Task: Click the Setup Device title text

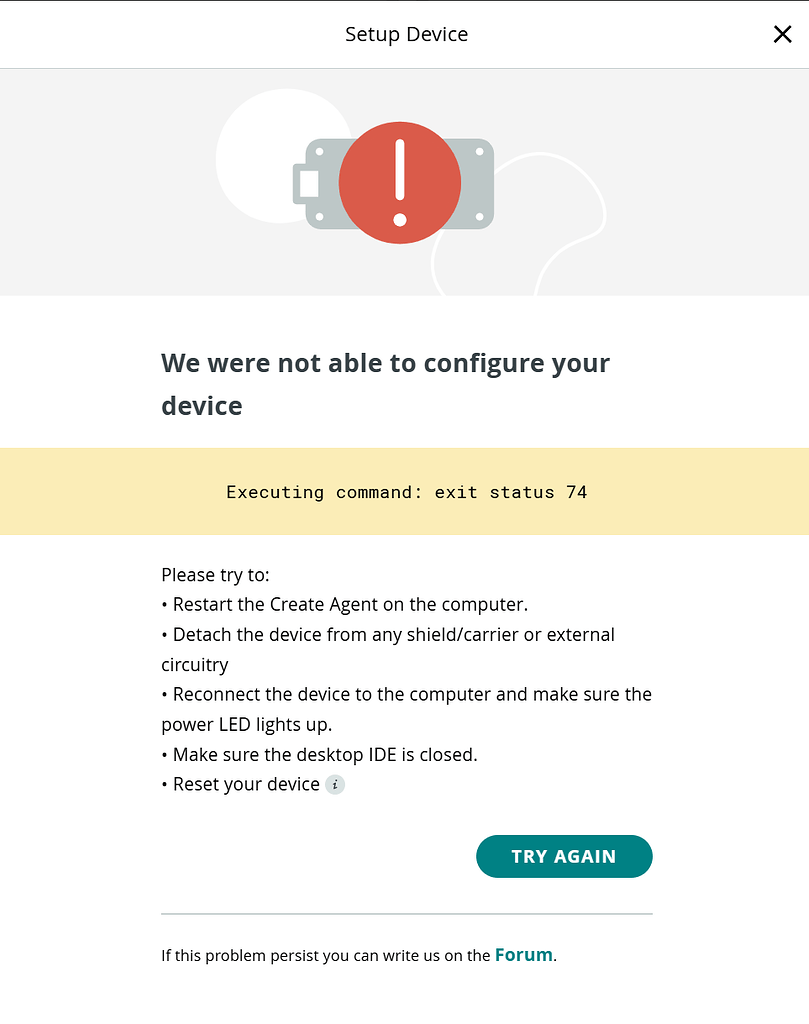Action: click(x=406, y=34)
